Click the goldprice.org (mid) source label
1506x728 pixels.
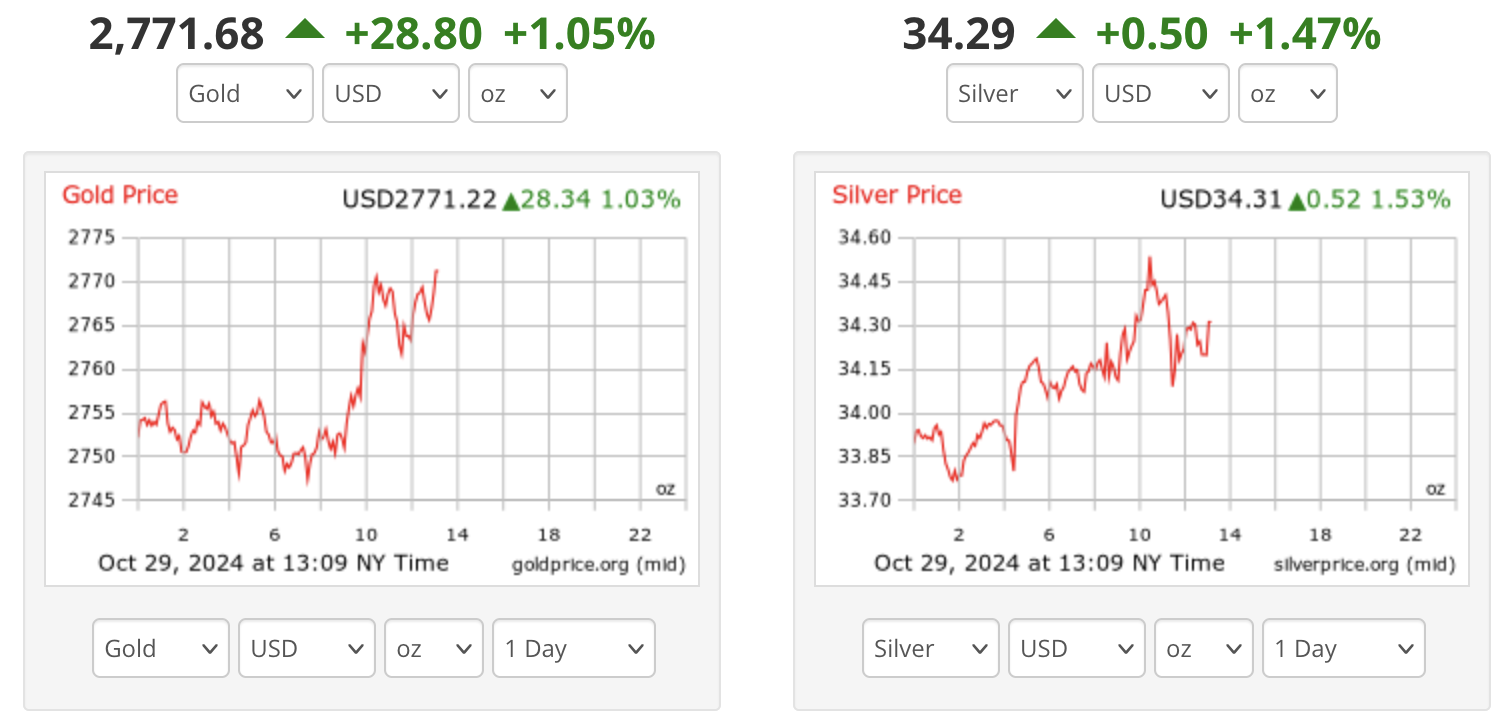(598, 565)
